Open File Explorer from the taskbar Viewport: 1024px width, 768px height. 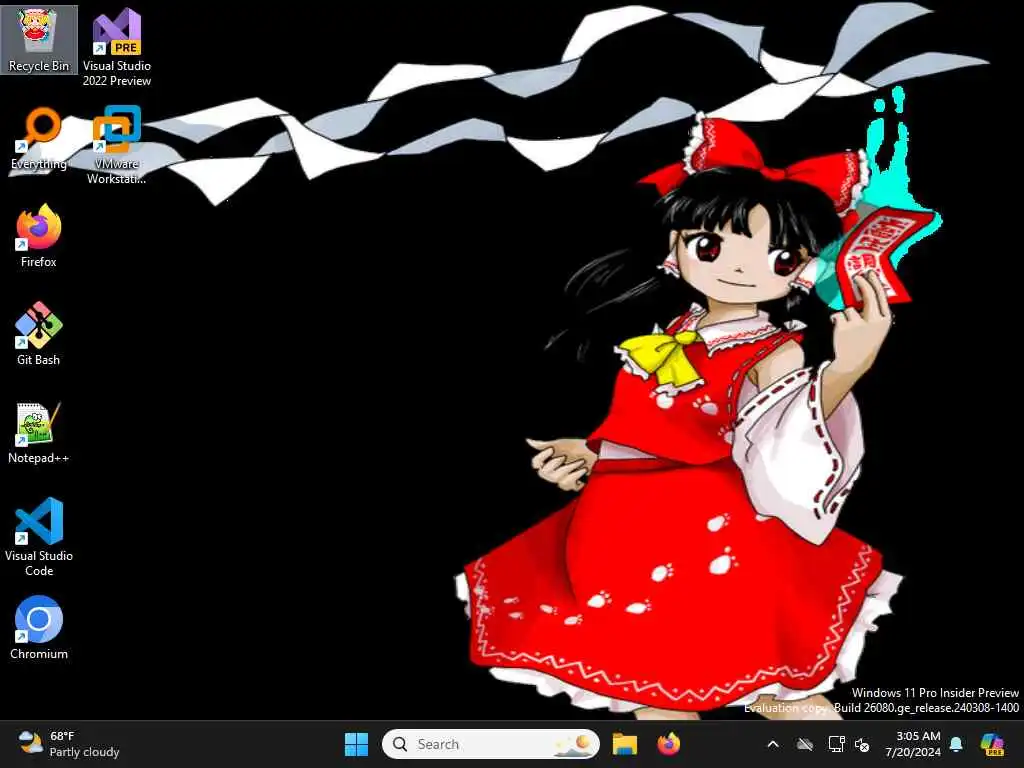click(625, 744)
